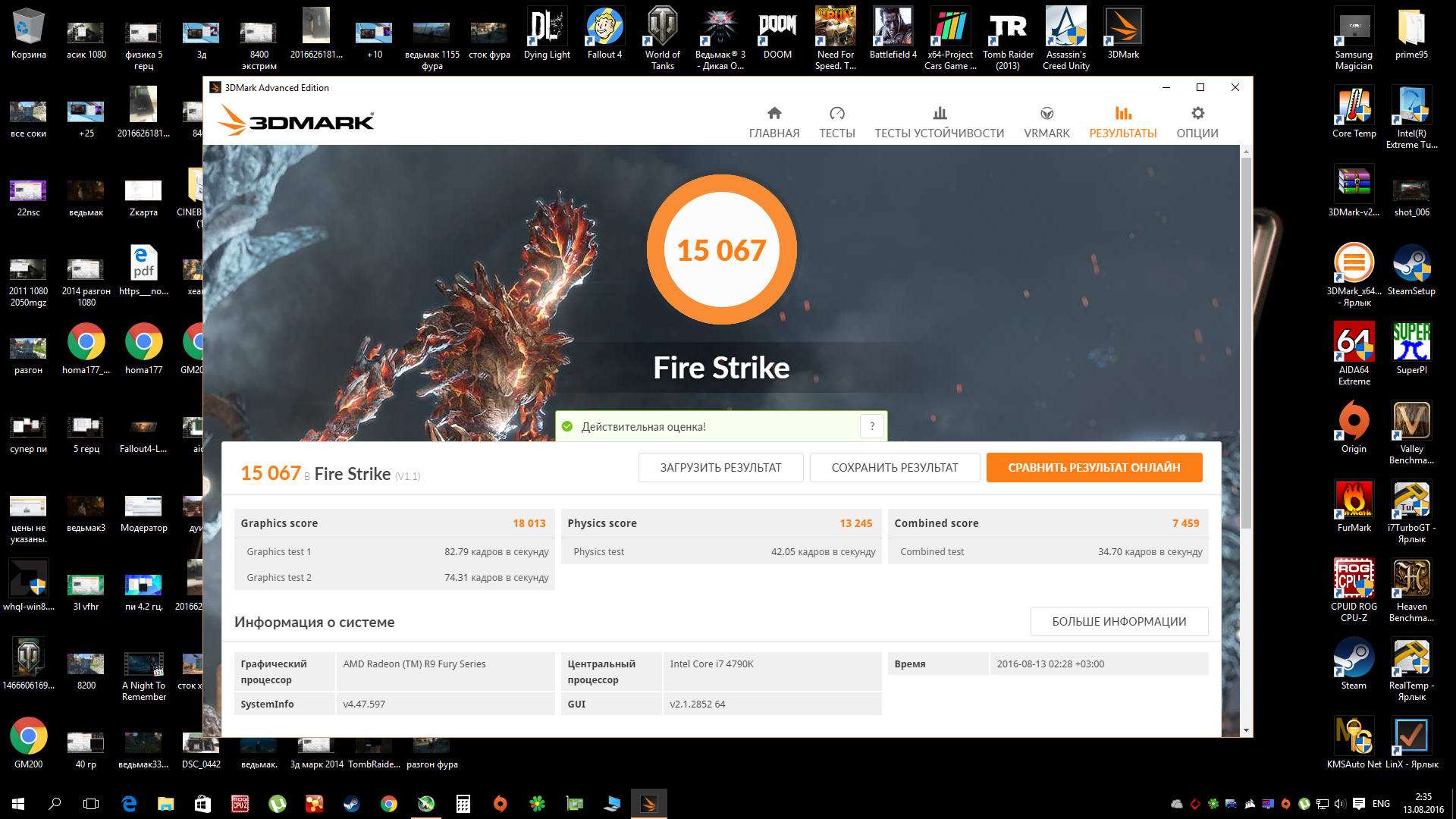Click ENG language indicator in tray
The width and height of the screenshot is (1456, 819).
pyautogui.click(x=1381, y=804)
